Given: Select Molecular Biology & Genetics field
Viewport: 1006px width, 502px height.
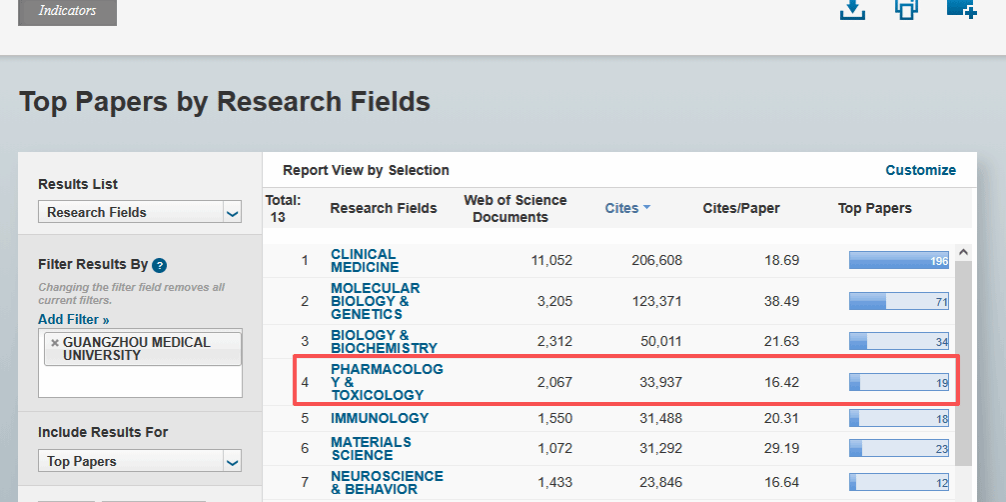Looking at the screenshot, I should pyautogui.click(x=375, y=301).
